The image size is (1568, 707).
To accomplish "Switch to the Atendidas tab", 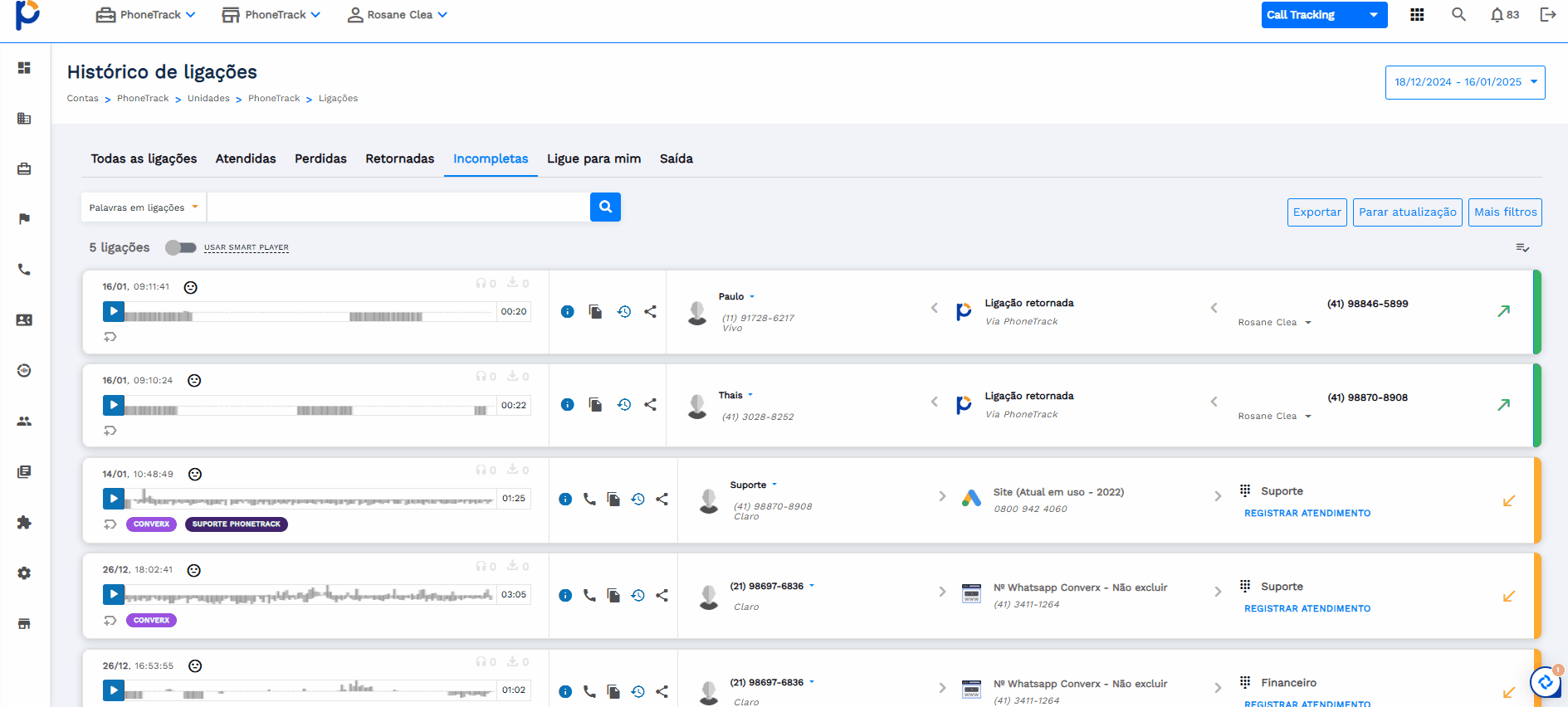I will tap(246, 158).
